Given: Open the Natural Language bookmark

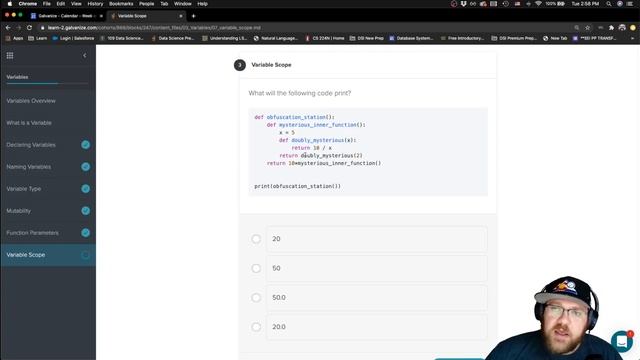Looking at the screenshot, I should coord(276,38).
